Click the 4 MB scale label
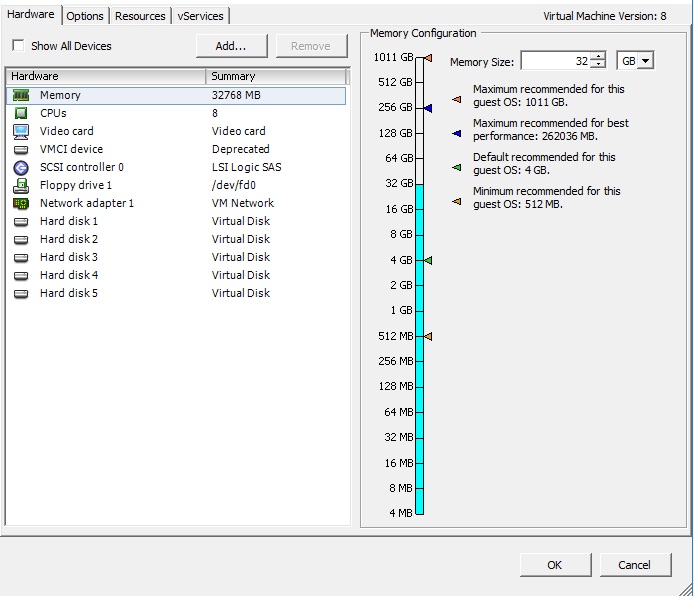Viewport: 694px width, 596px height. pos(401,513)
